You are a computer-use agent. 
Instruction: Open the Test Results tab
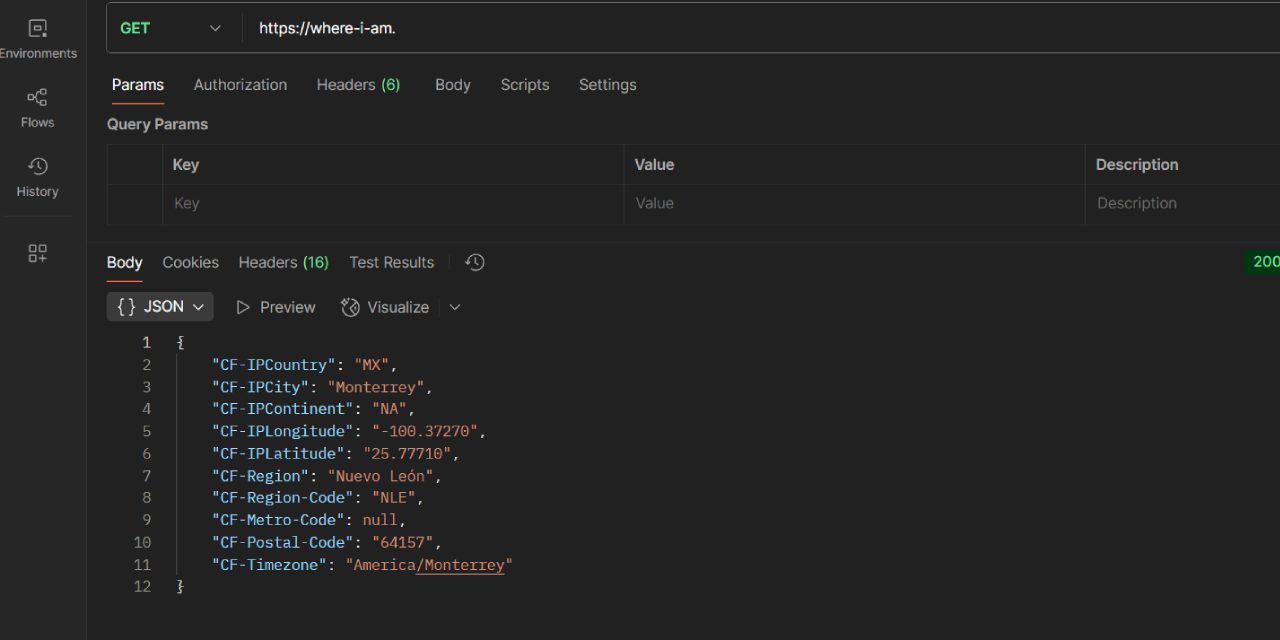click(x=392, y=262)
